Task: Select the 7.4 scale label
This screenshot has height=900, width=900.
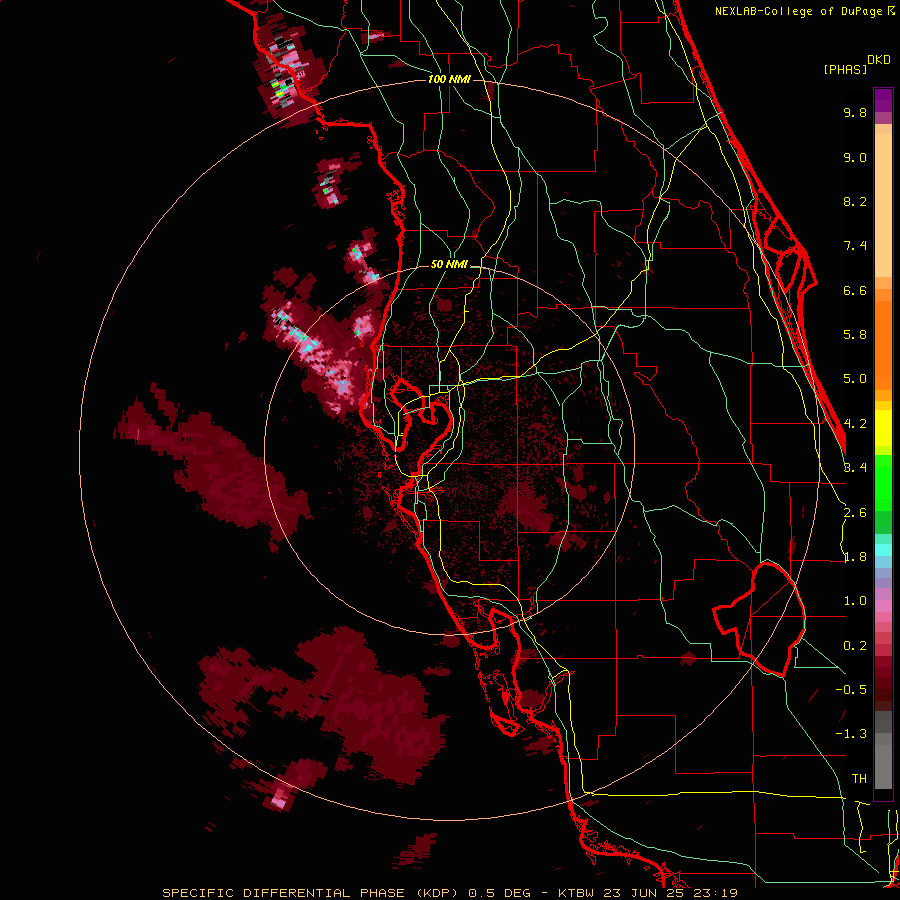Action: tap(855, 246)
